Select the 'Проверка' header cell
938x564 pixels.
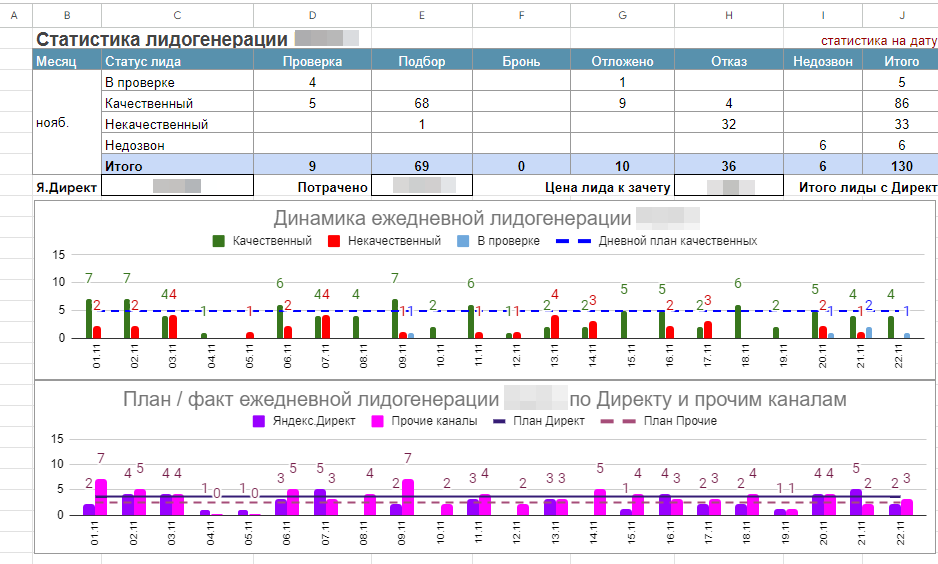coord(312,60)
